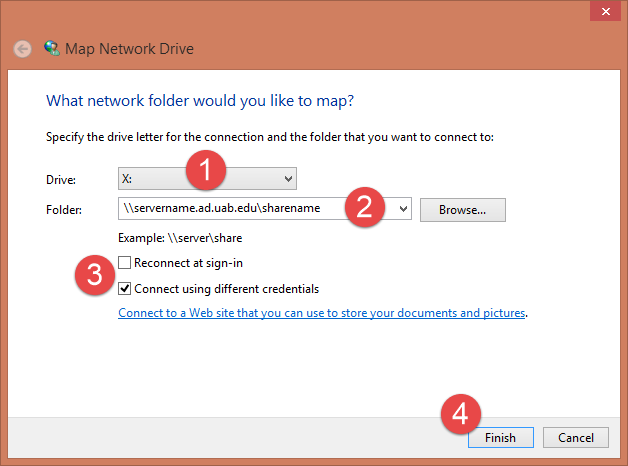This screenshot has width=628, height=466.
Task: Click the Folder: label
Action: pos(66,210)
